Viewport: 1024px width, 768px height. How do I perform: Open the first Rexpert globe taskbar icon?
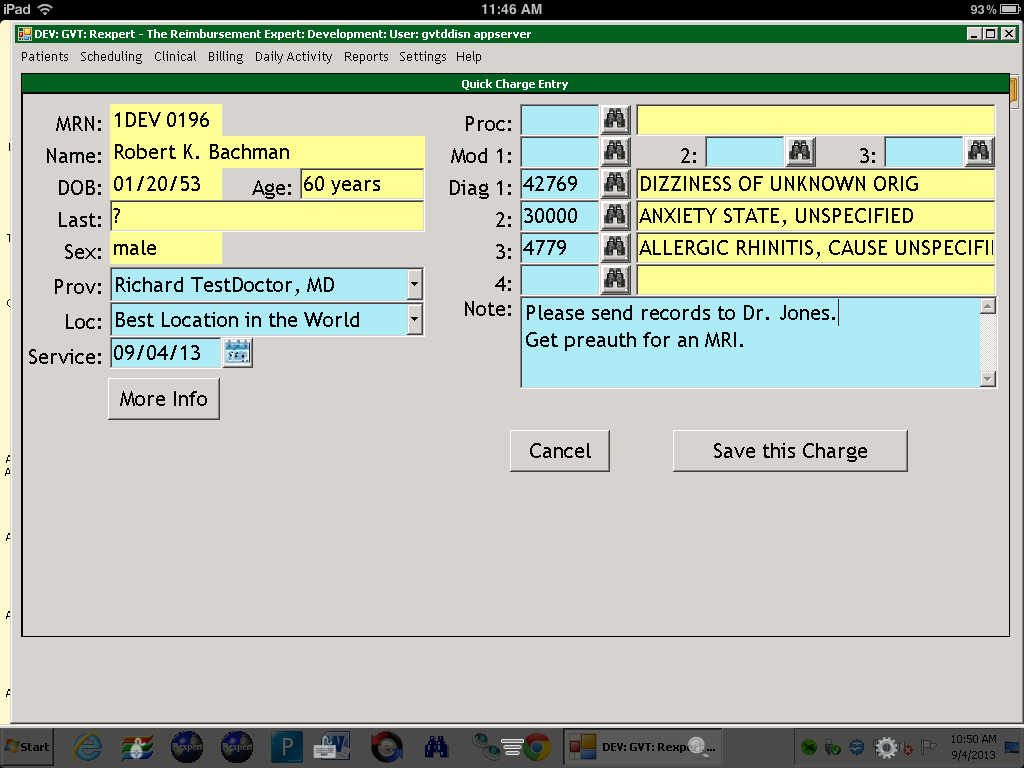tap(187, 746)
